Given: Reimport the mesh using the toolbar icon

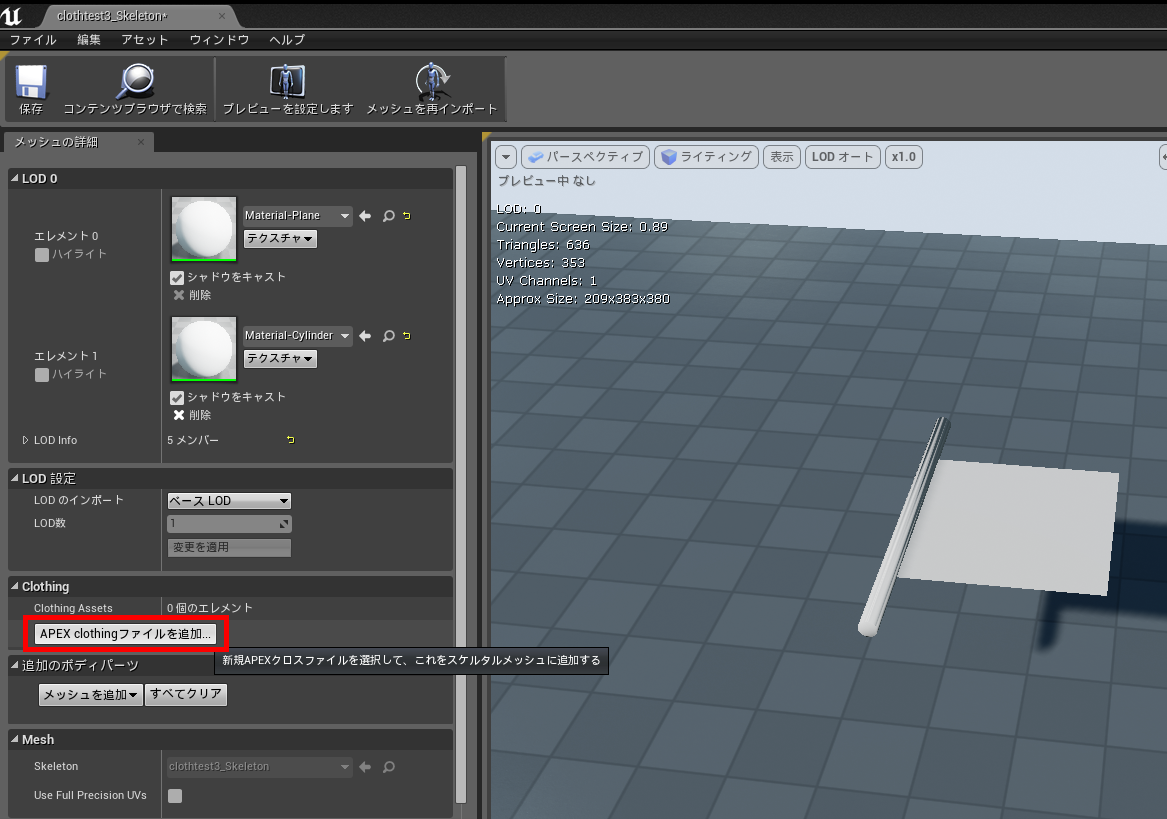Looking at the screenshot, I should coord(432,88).
